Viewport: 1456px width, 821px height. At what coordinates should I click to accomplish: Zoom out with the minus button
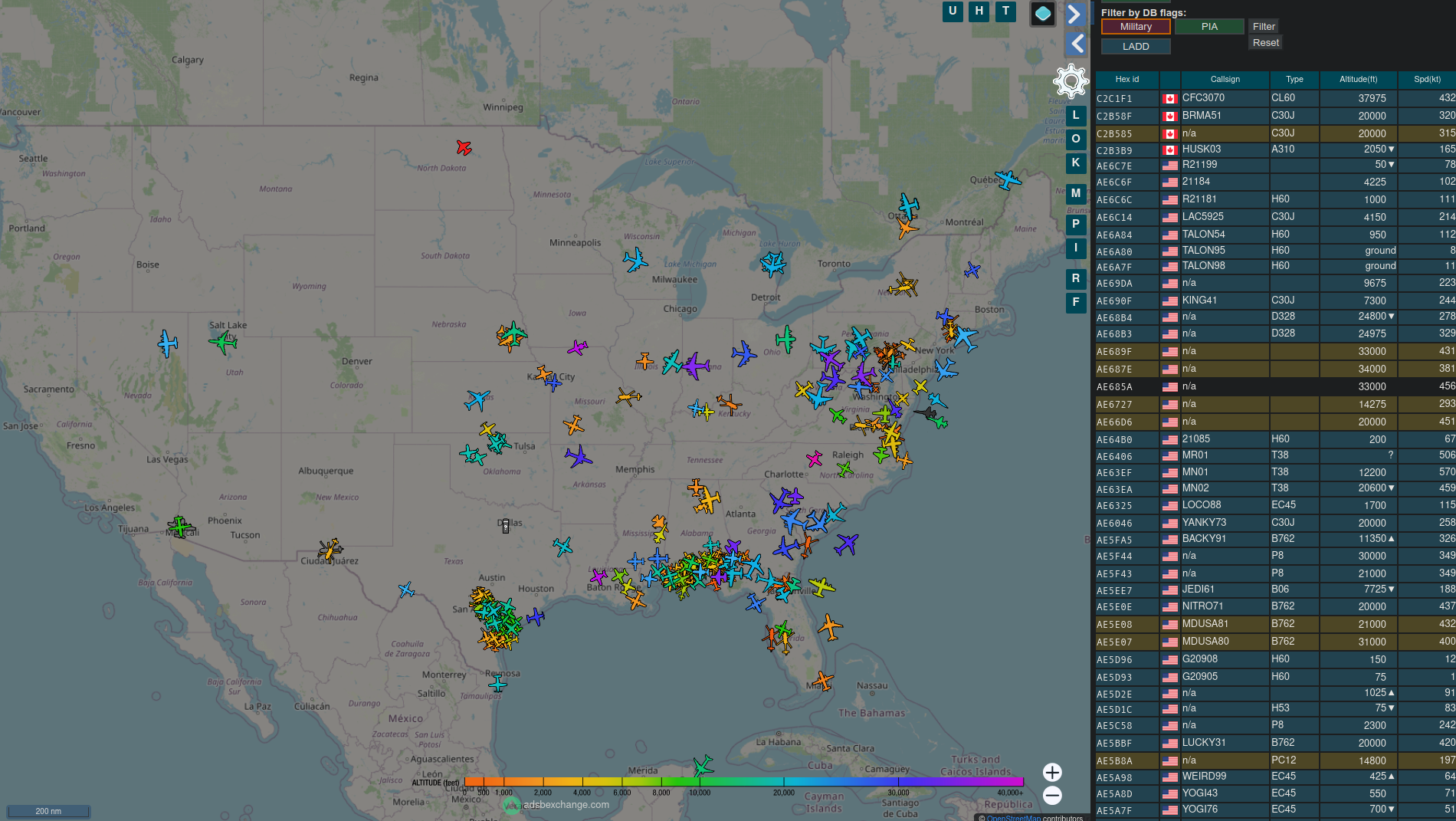coord(1052,796)
